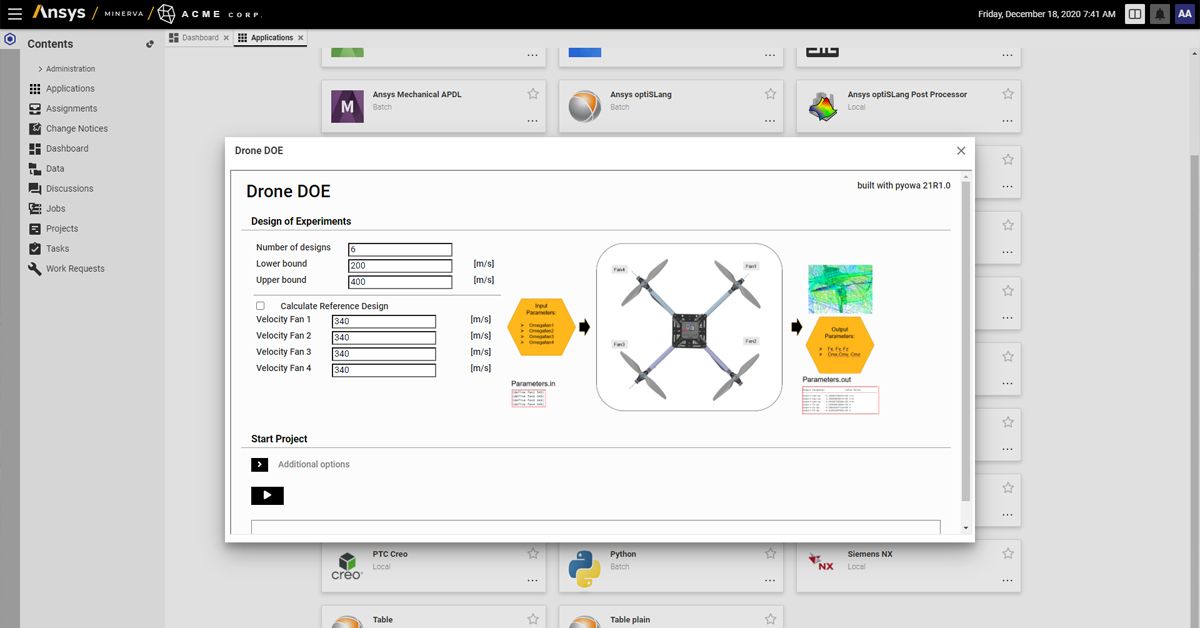Star the Table plain application

pos(770,619)
